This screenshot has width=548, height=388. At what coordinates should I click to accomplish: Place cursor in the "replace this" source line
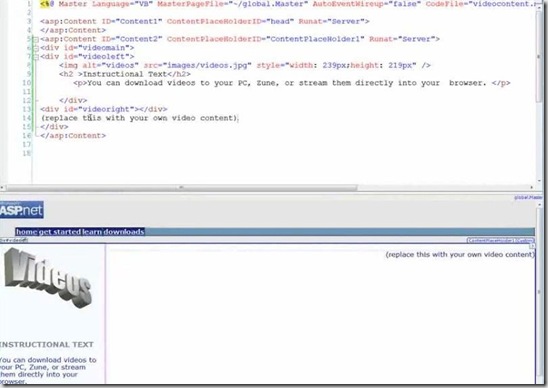(x=140, y=118)
